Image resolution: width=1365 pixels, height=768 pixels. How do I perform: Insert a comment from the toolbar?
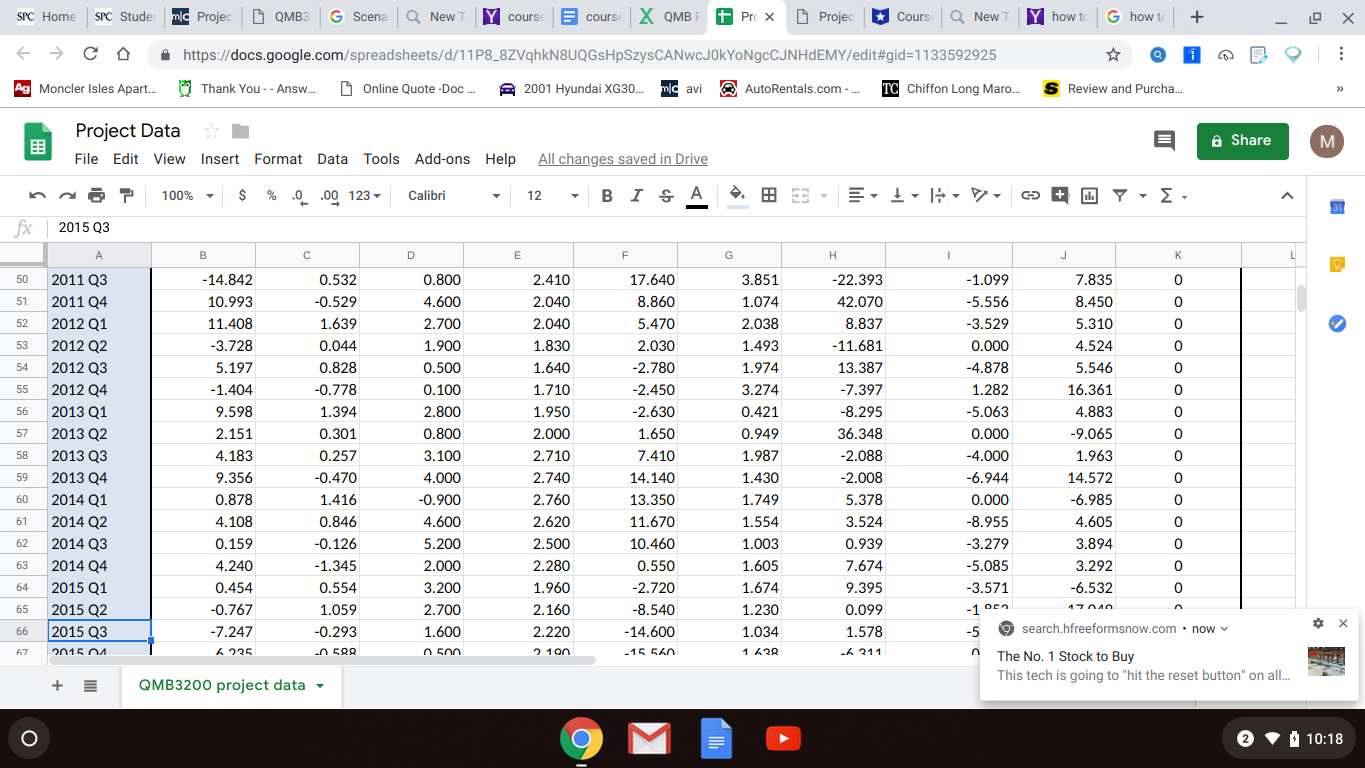[1060, 196]
